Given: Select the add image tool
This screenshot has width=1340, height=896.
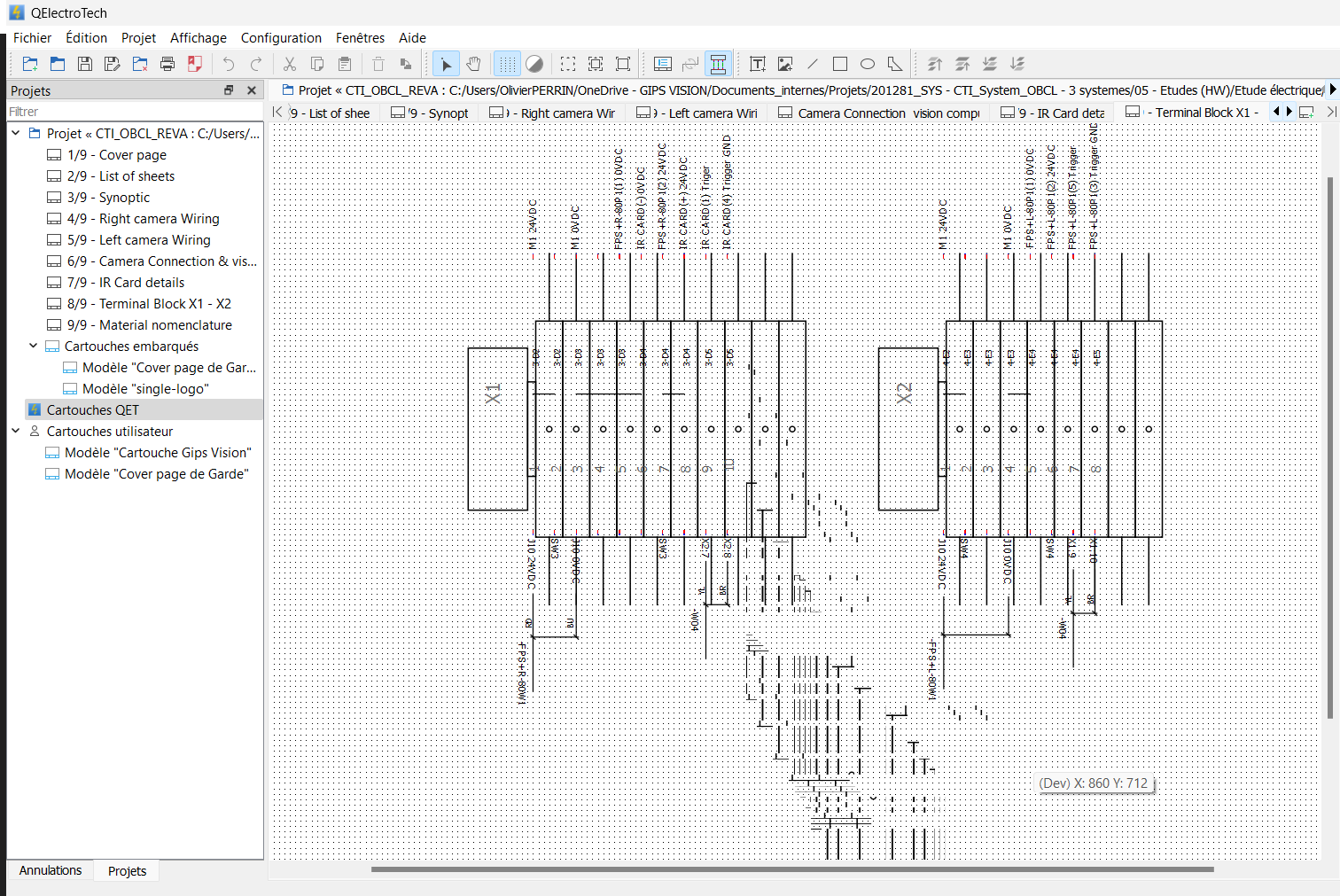Looking at the screenshot, I should (x=784, y=64).
